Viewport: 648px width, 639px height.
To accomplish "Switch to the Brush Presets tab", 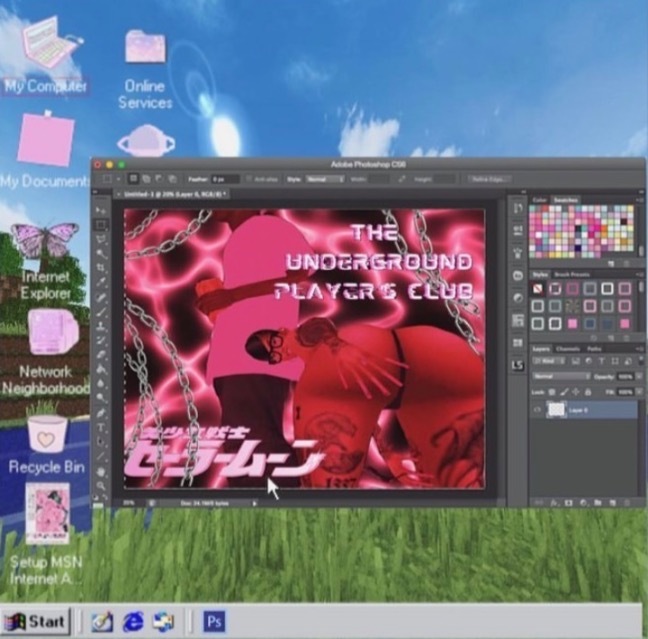I will click(x=573, y=274).
